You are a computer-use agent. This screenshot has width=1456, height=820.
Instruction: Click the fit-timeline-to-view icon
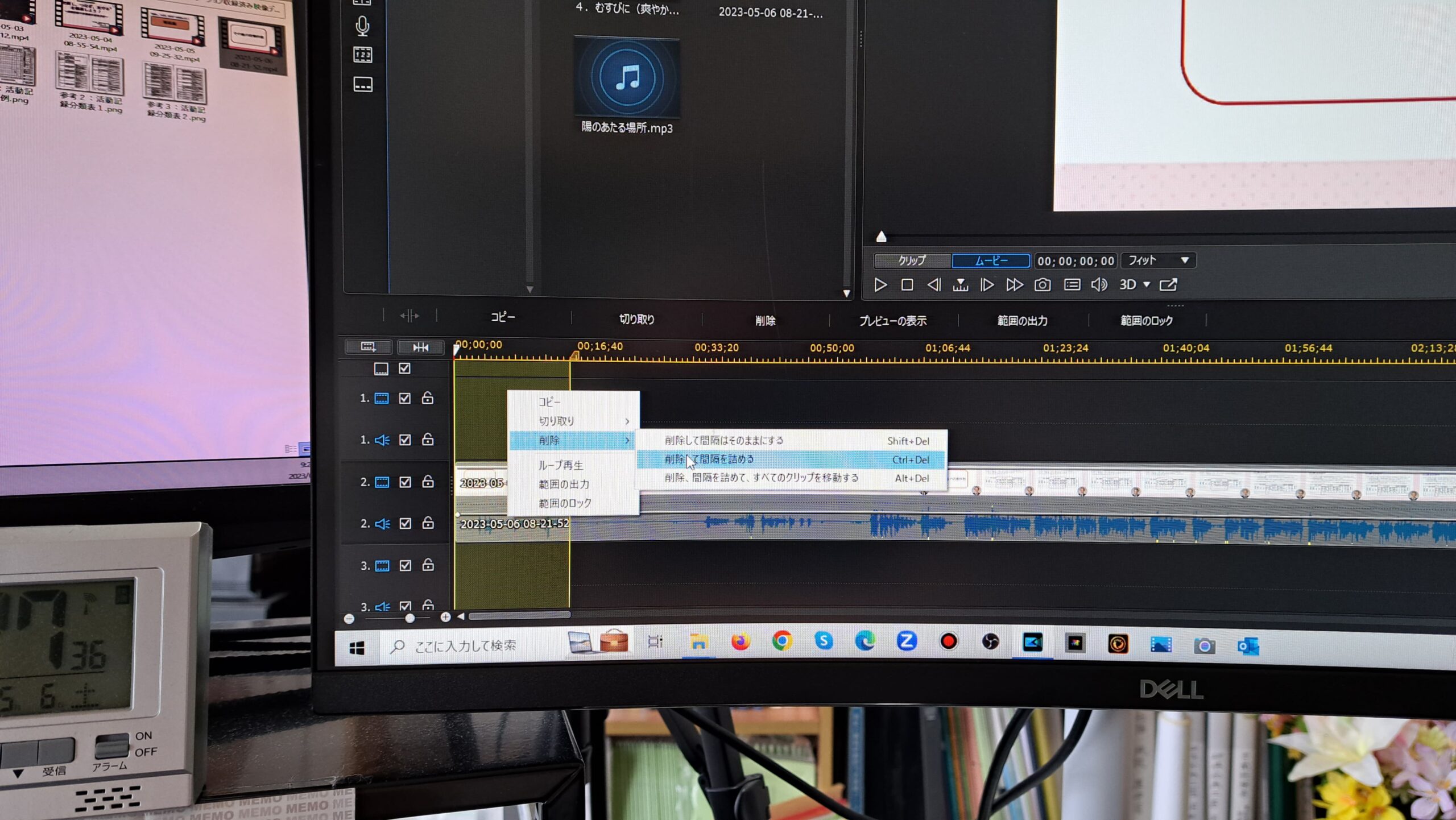tap(420, 347)
